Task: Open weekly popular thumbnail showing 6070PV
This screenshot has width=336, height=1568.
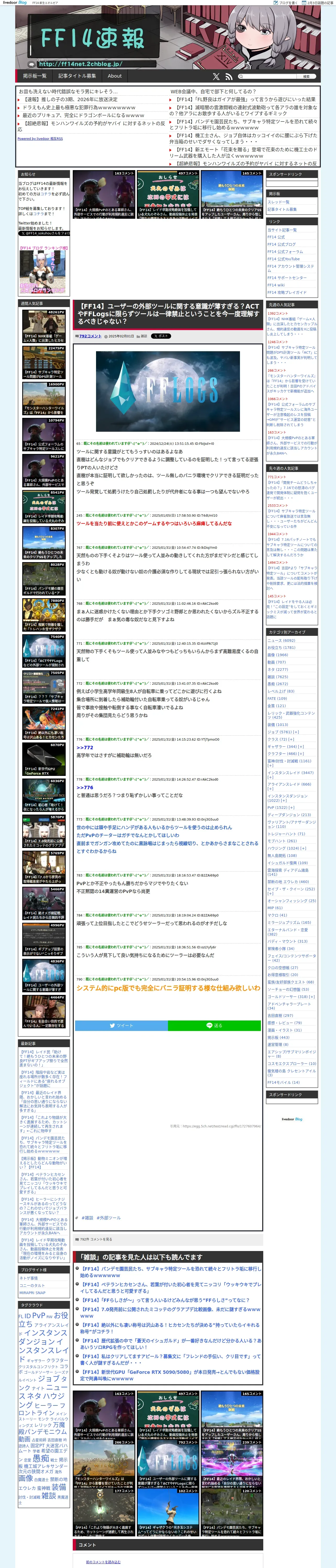Action: tap(44, 759)
